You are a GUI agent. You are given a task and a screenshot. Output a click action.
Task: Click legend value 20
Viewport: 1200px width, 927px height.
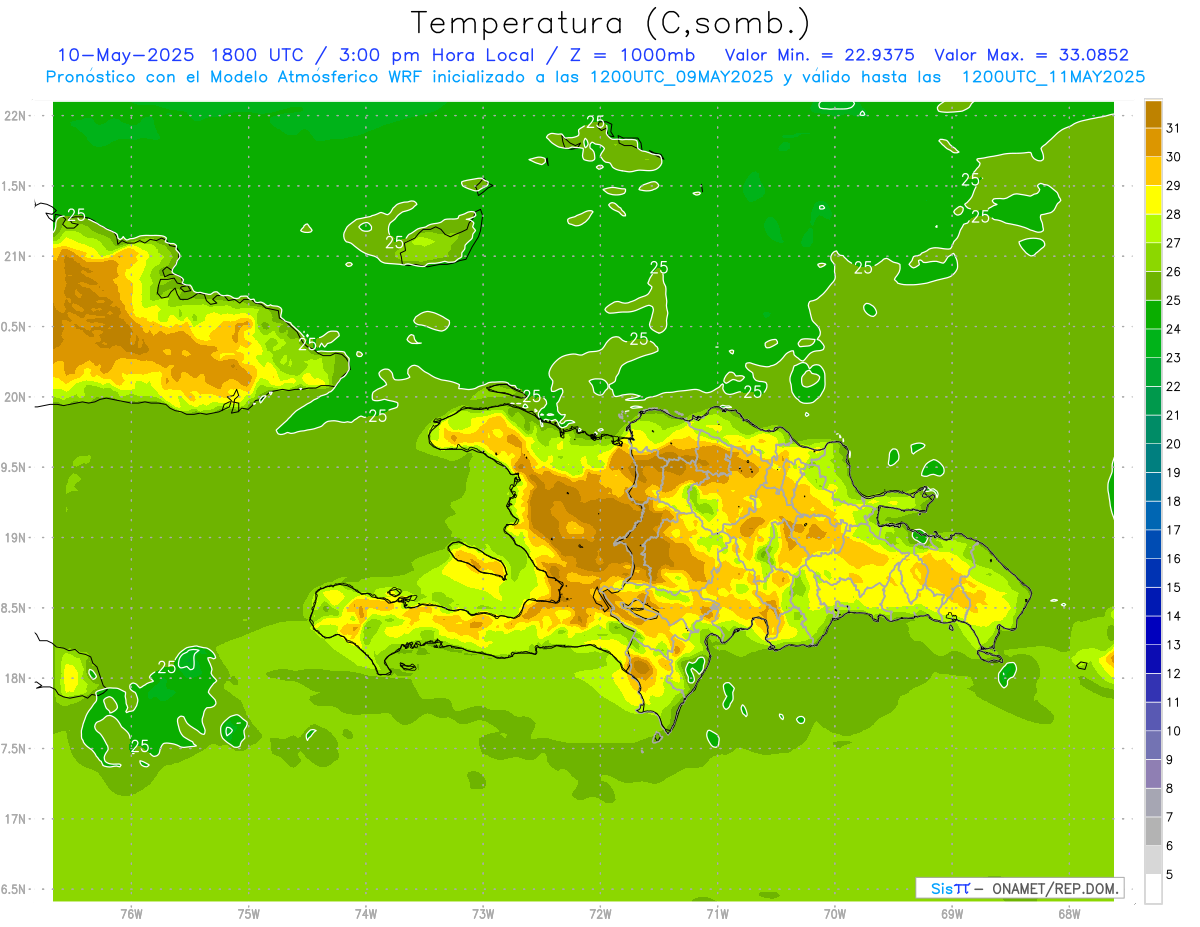(x=1173, y=444)
